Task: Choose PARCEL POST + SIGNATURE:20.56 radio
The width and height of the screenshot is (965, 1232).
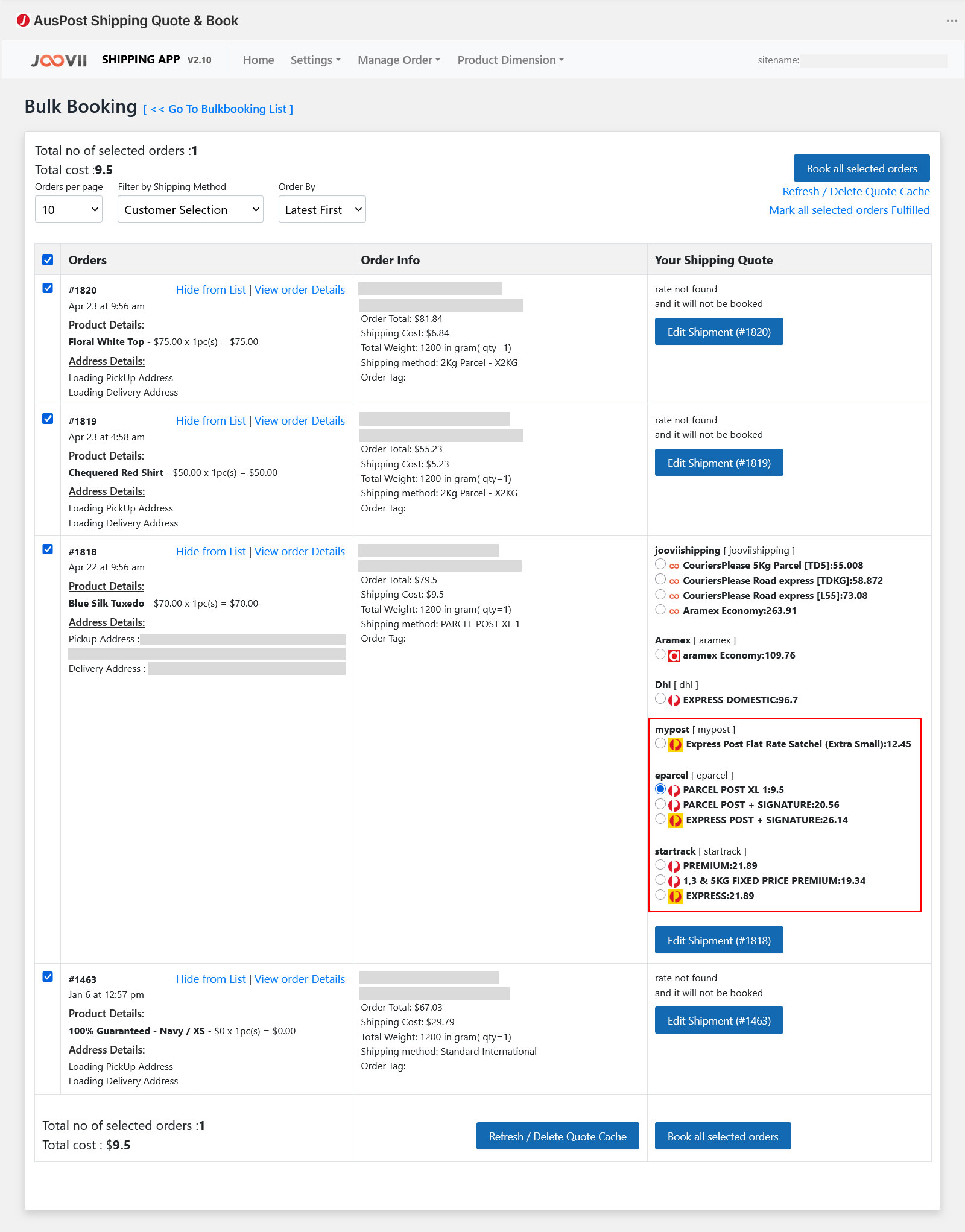Action: [660, 804]
